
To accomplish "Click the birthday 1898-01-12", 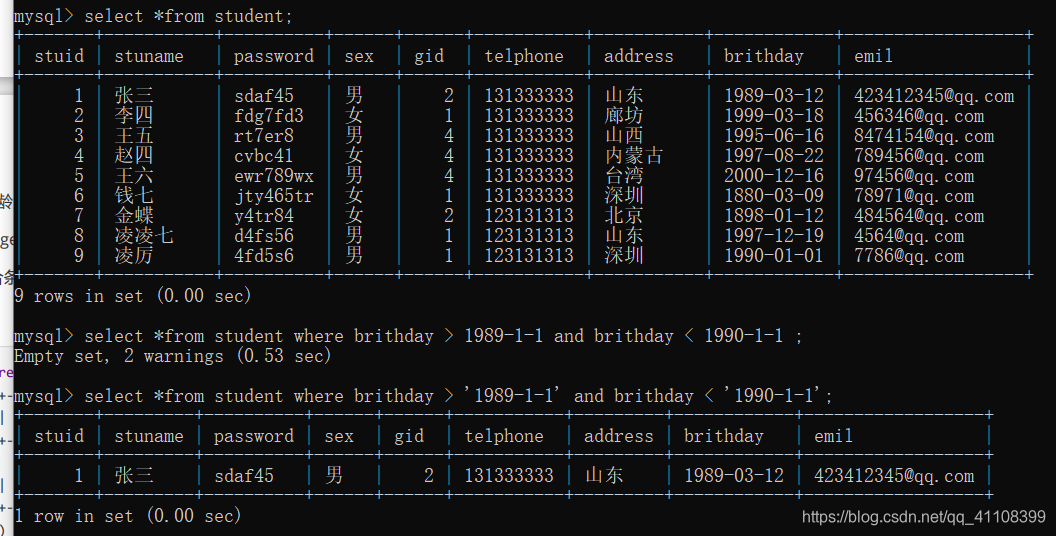I will tap(774, 215).
